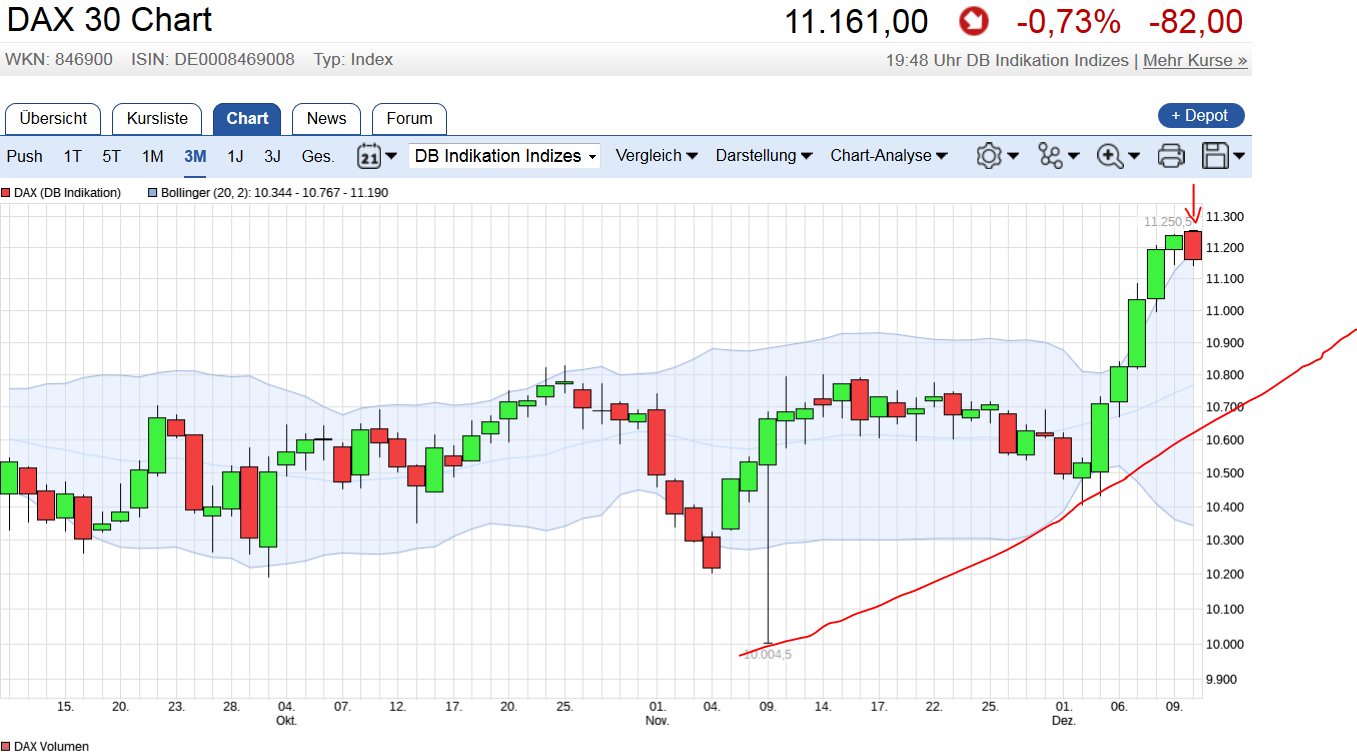Select the active 3M time range
The image size is (1357, 753).
click(195, 156)
